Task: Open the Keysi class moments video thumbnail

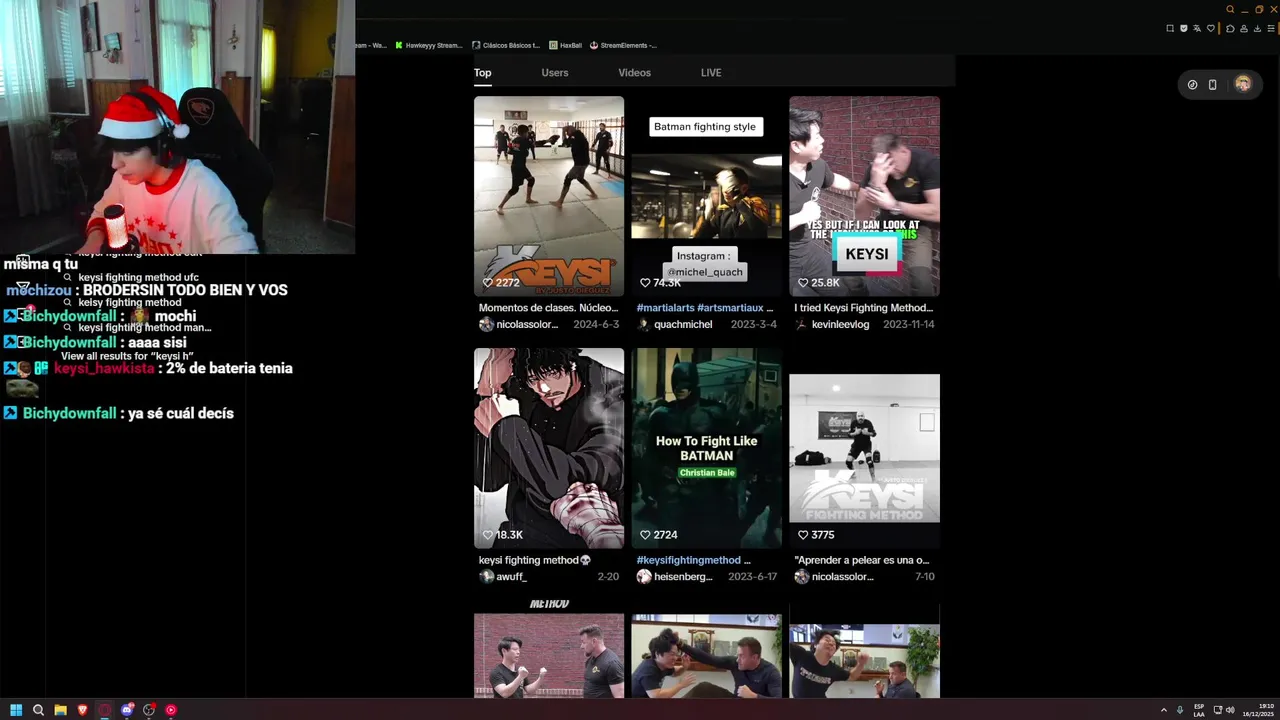Action: 549,196
